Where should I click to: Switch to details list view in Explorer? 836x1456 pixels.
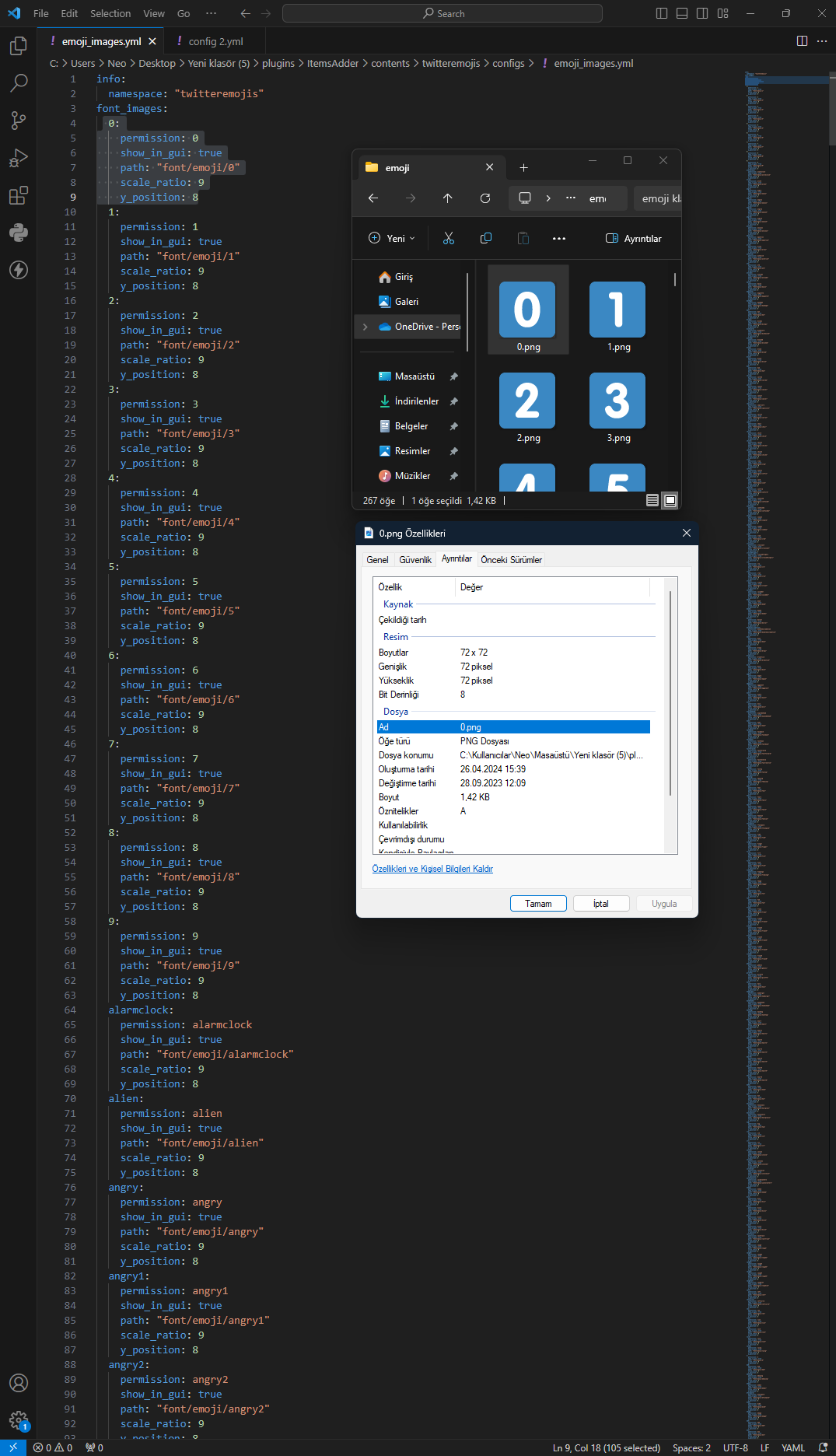[652, 500]
